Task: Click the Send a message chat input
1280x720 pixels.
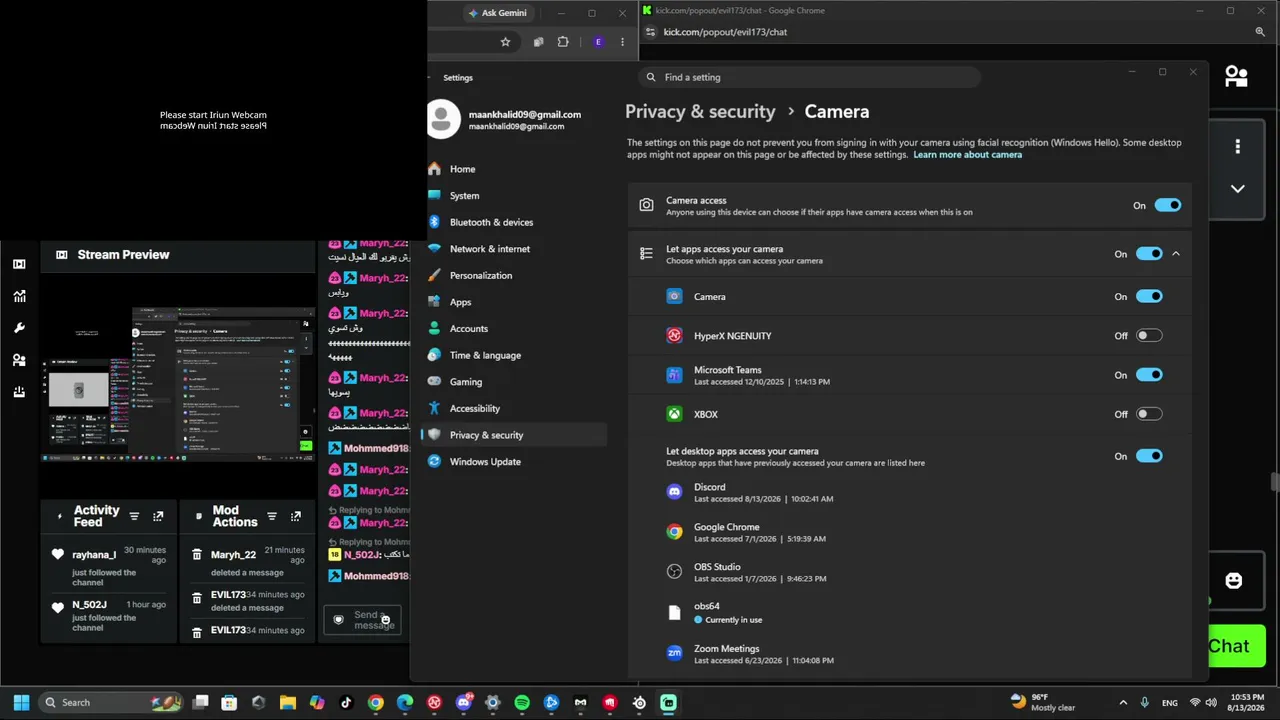Action: (x=362, y=620)
